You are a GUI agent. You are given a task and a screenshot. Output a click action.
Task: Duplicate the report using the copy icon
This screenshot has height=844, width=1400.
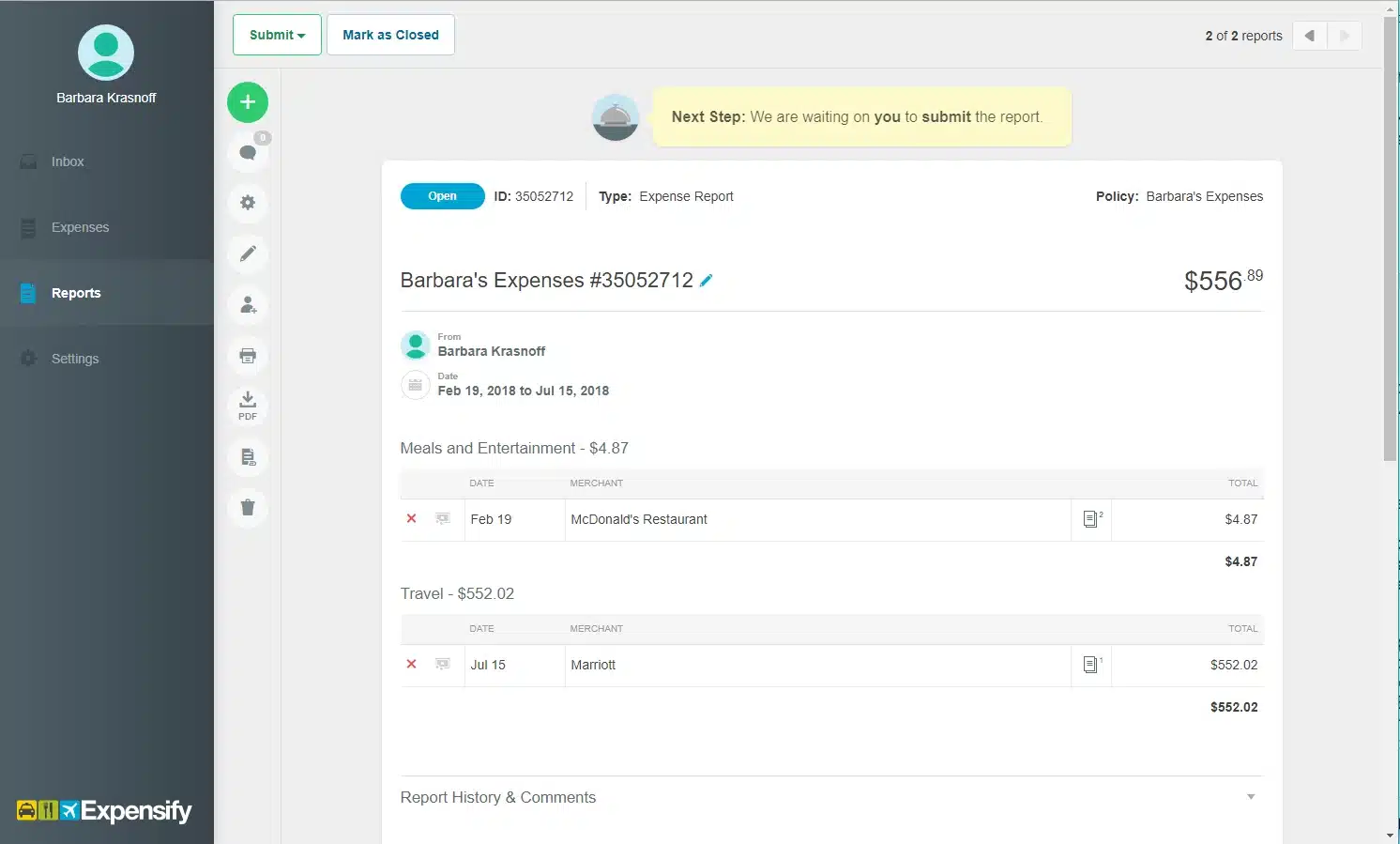coord(247,457)
